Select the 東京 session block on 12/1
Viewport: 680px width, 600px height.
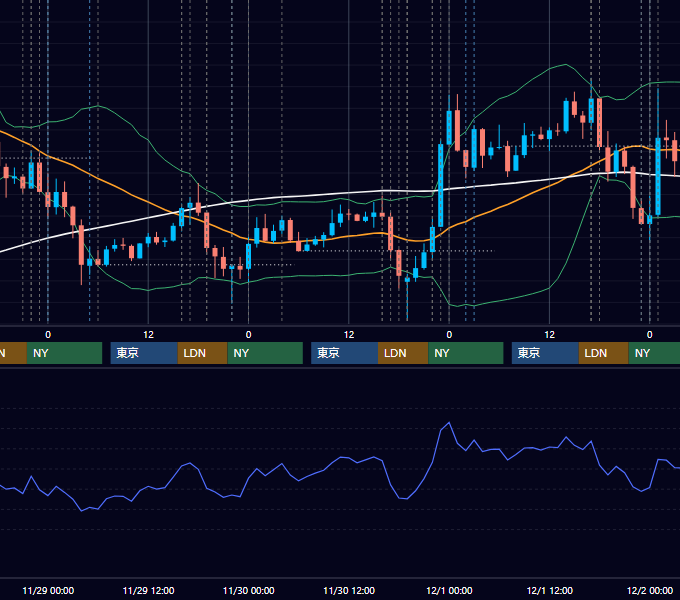(545, 353)
